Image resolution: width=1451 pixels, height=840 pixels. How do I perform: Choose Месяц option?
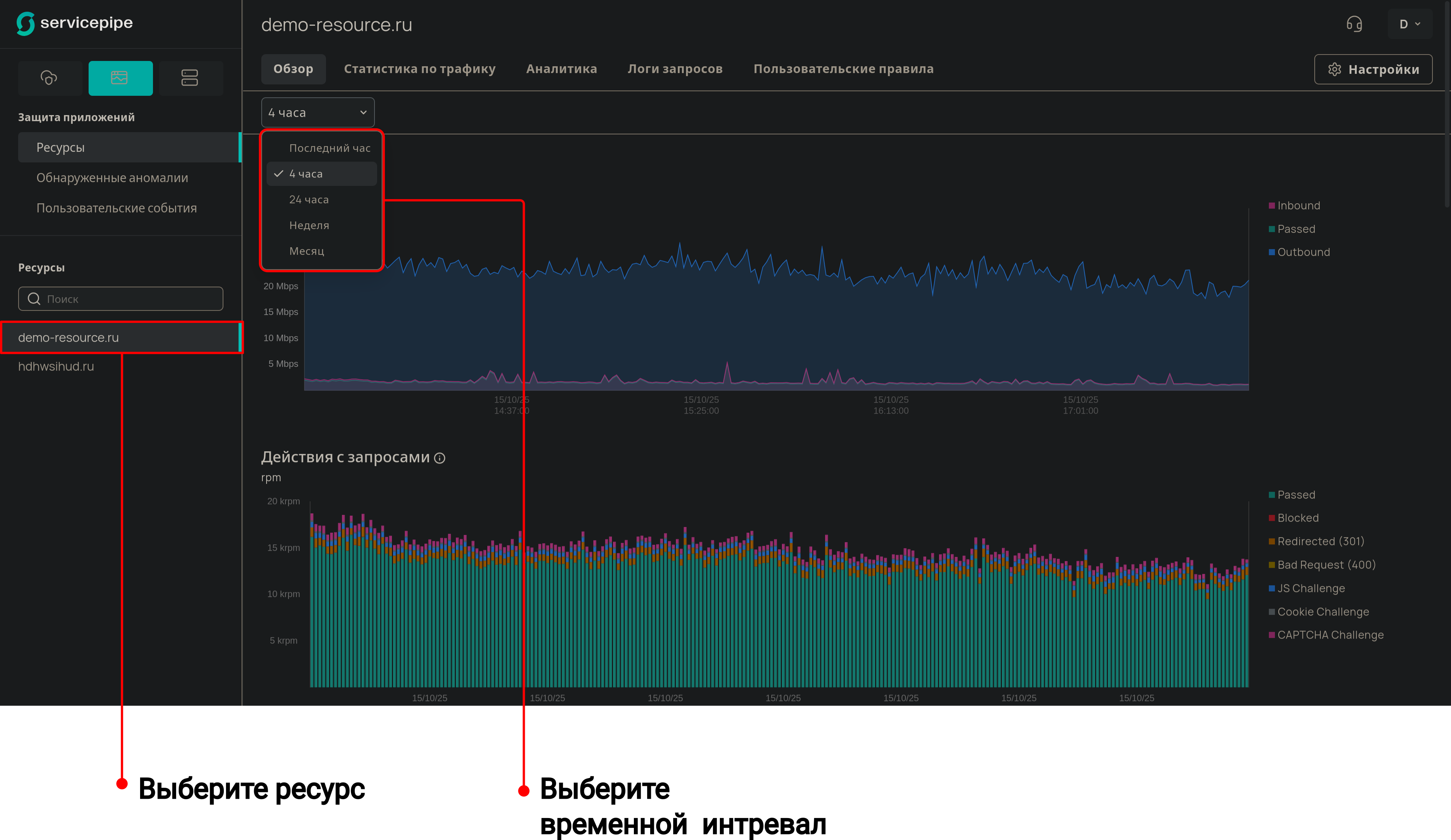tap(322, 251)
